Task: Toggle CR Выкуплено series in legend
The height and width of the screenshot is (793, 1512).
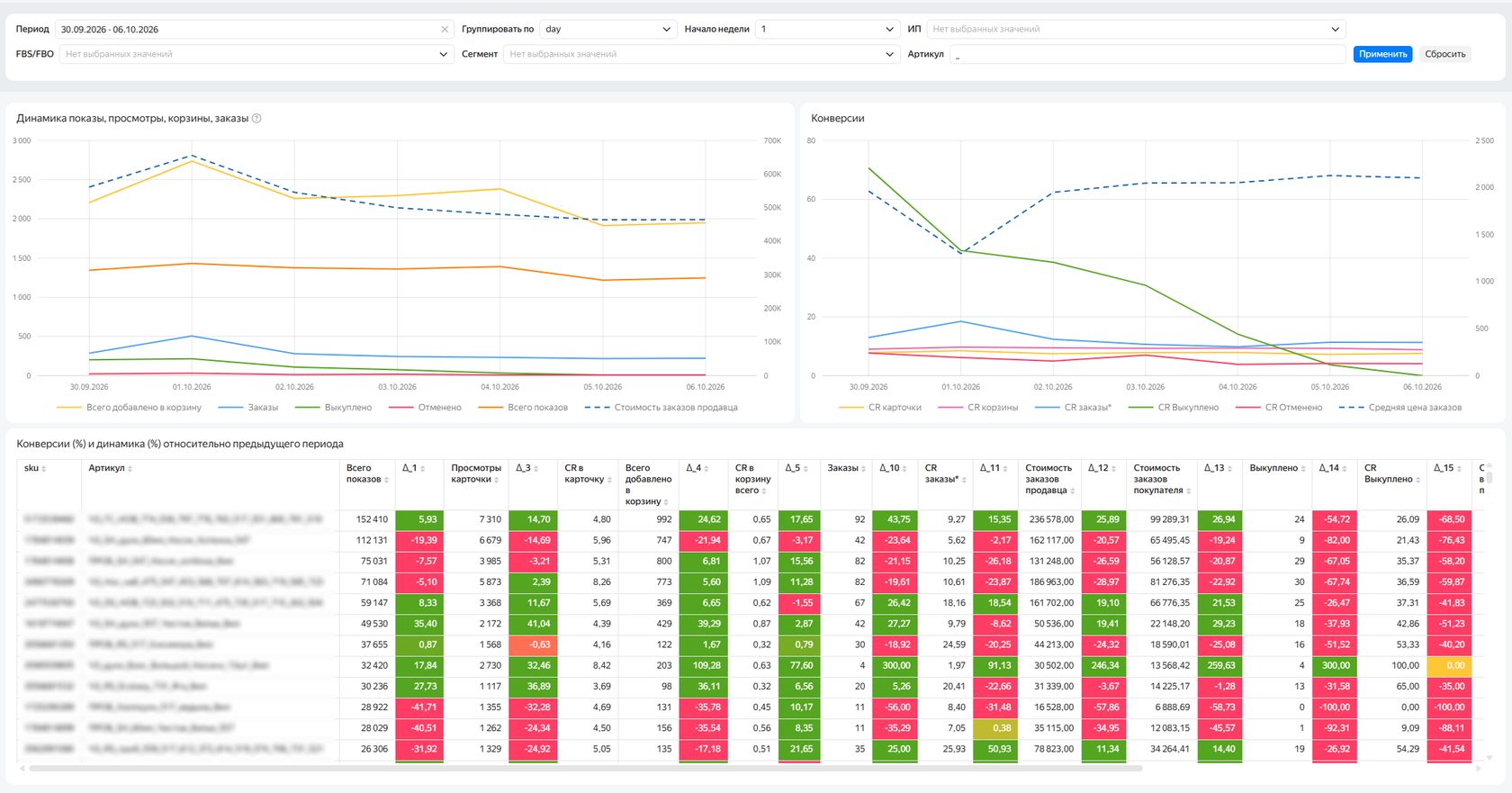Action: point(1174,408)
